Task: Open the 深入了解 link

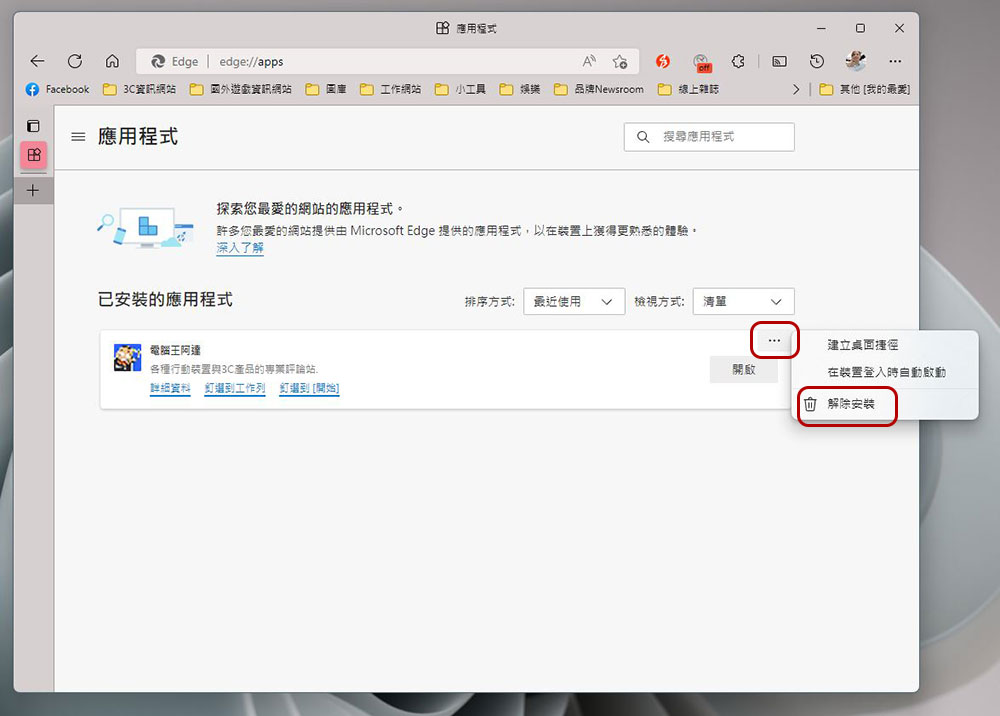Action: pos(240,248)
